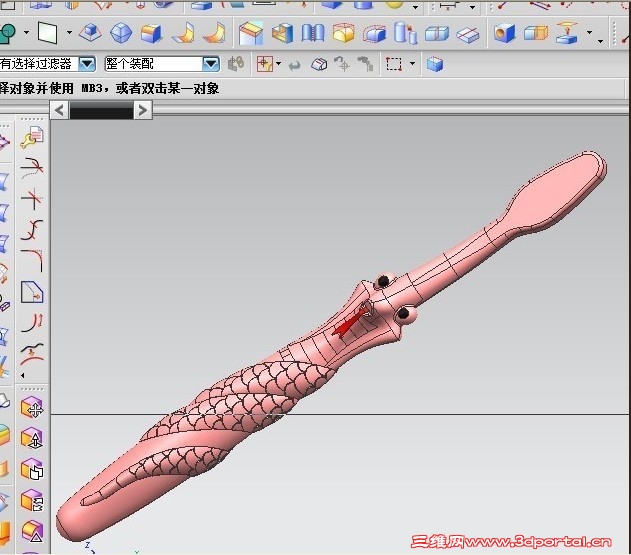This screenshot has height=555, width=631.
Task: Click the greyed hierarchy selection icon
Action: [365, 64]
